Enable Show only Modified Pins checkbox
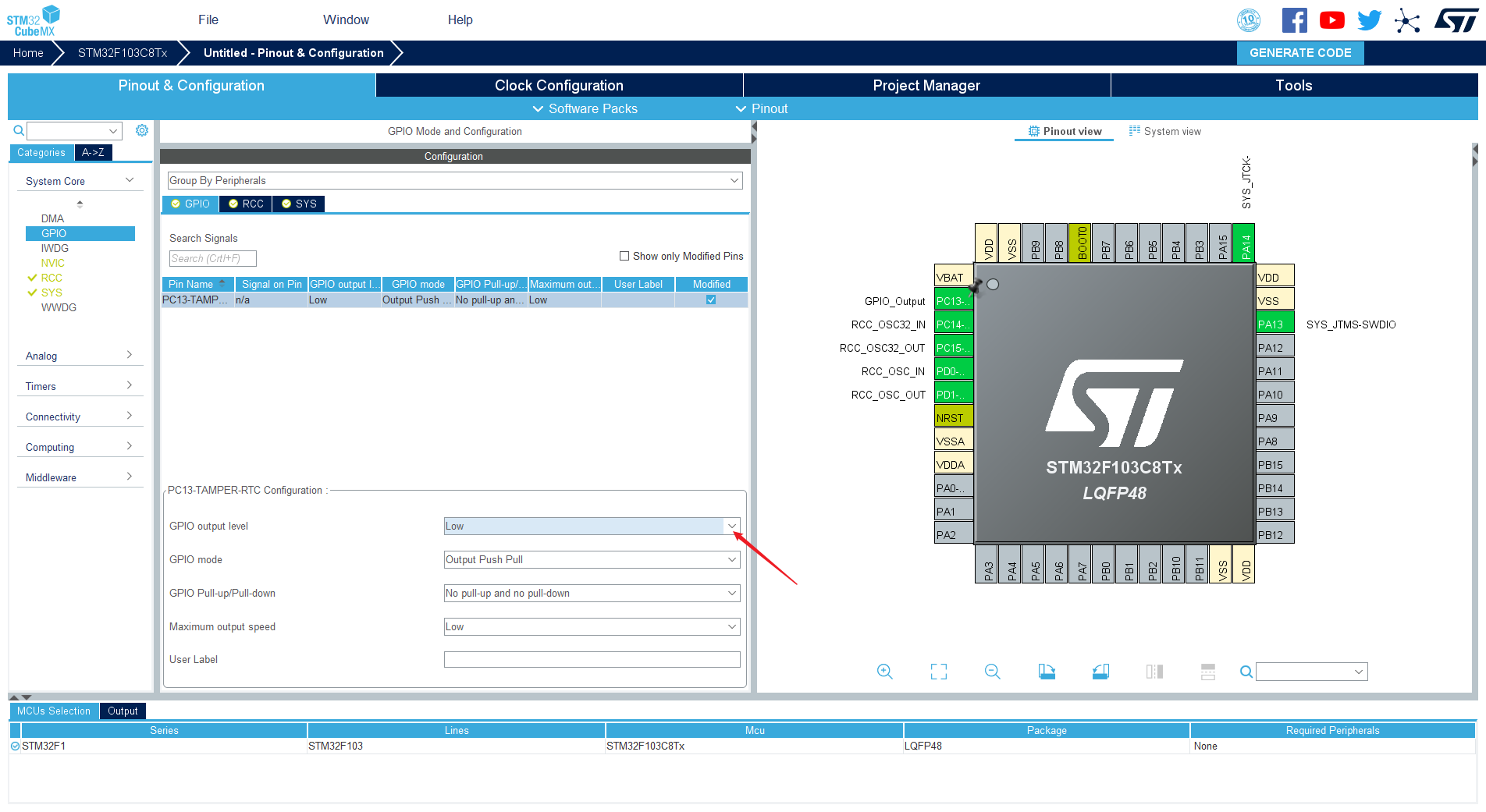 (624, 256)
